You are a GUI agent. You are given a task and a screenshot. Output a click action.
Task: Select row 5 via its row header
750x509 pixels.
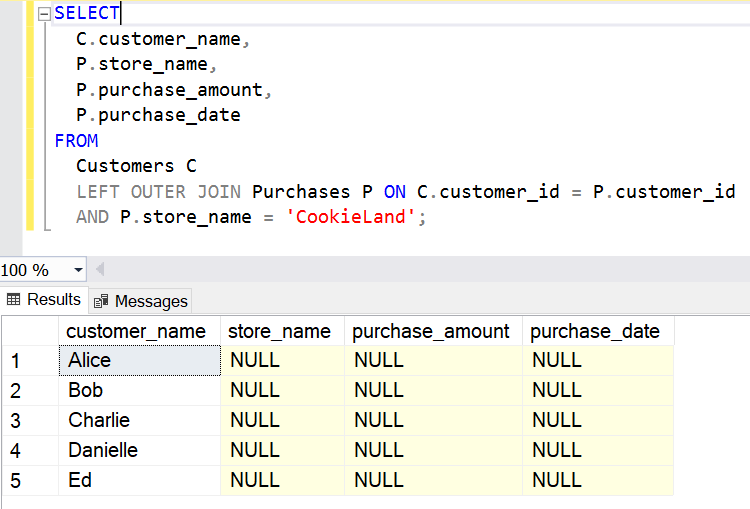point(28,480)
